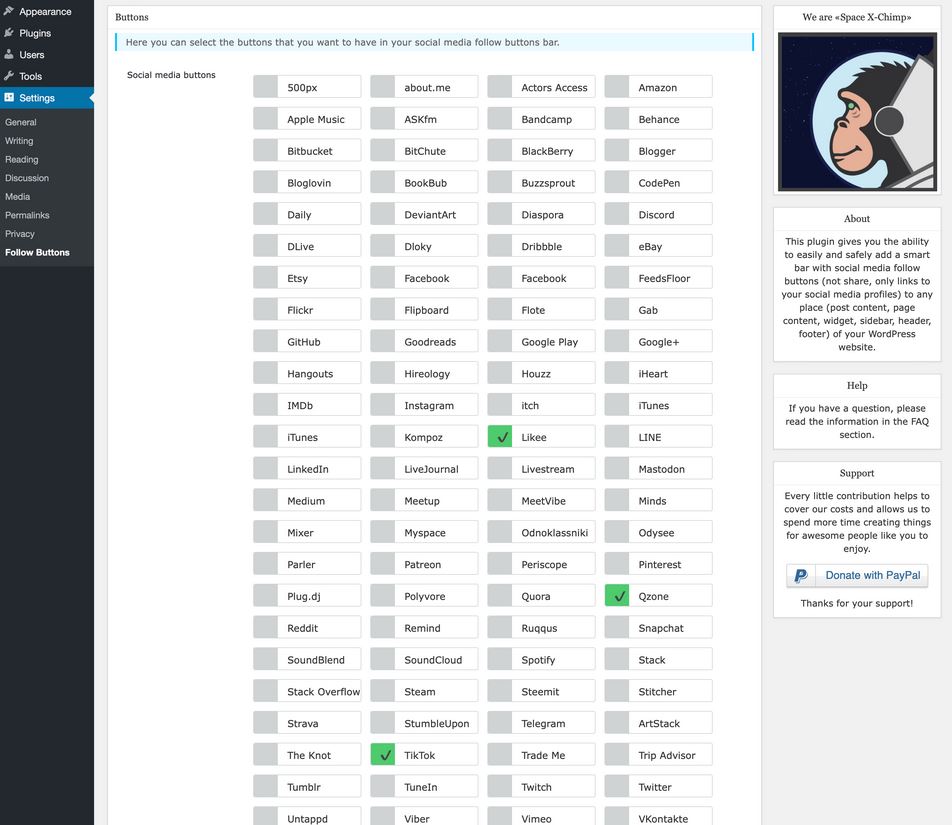Go to Writing settings submenu

(x=19, y=140)
